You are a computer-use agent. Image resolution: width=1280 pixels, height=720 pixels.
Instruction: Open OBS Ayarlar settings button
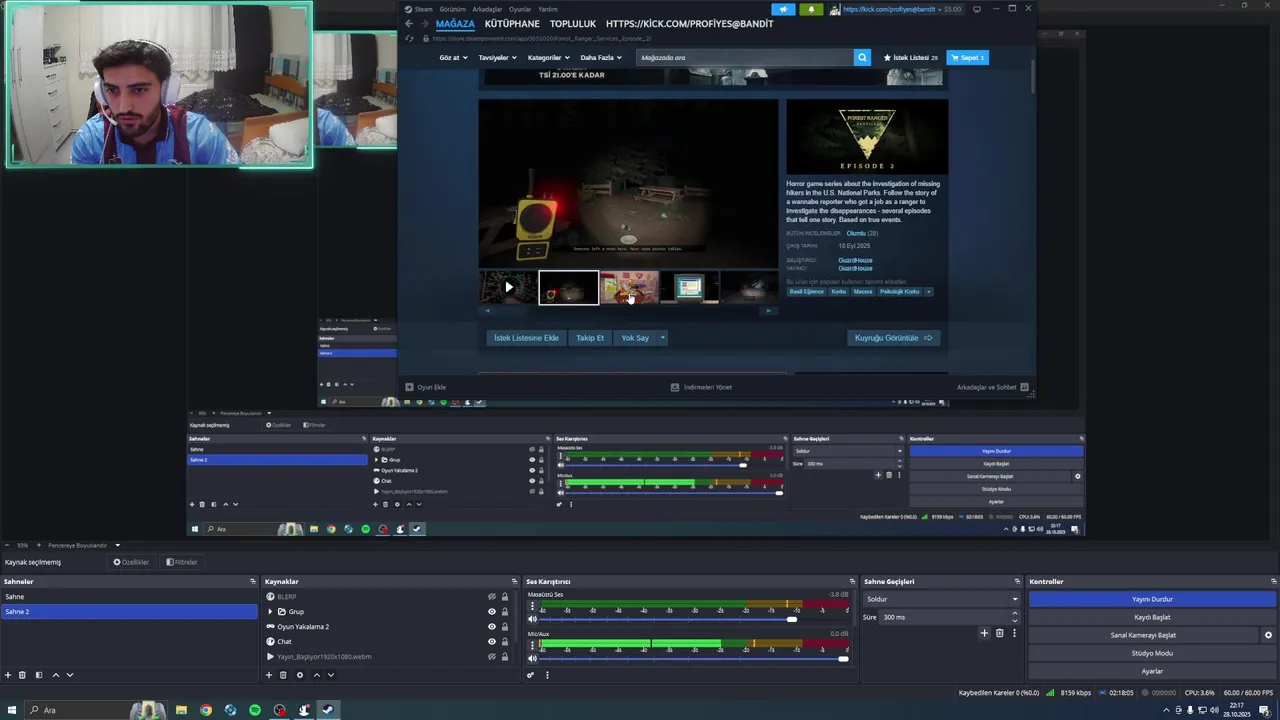click(x=1152, y=671)
